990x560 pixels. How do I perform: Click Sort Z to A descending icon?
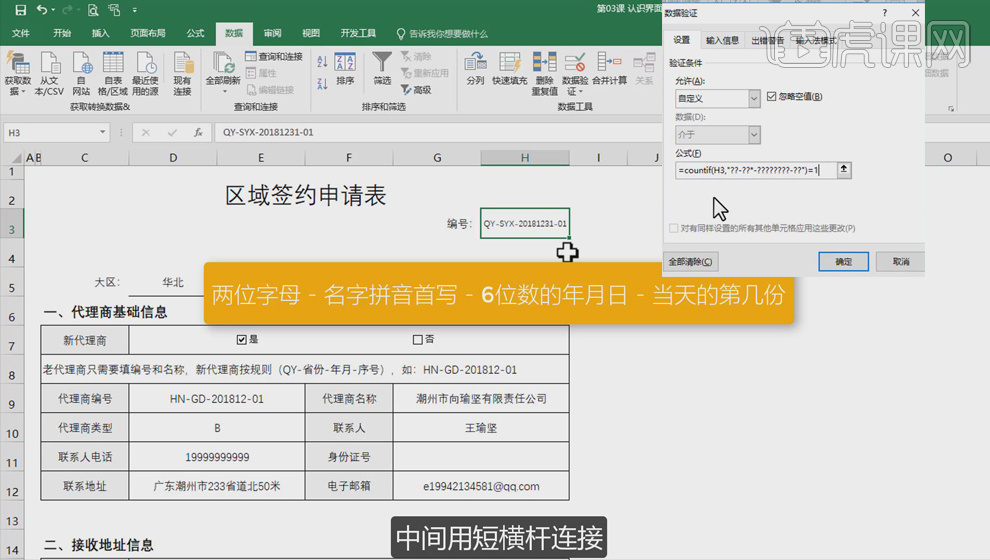pyautogui.click(x=322, y=83)
